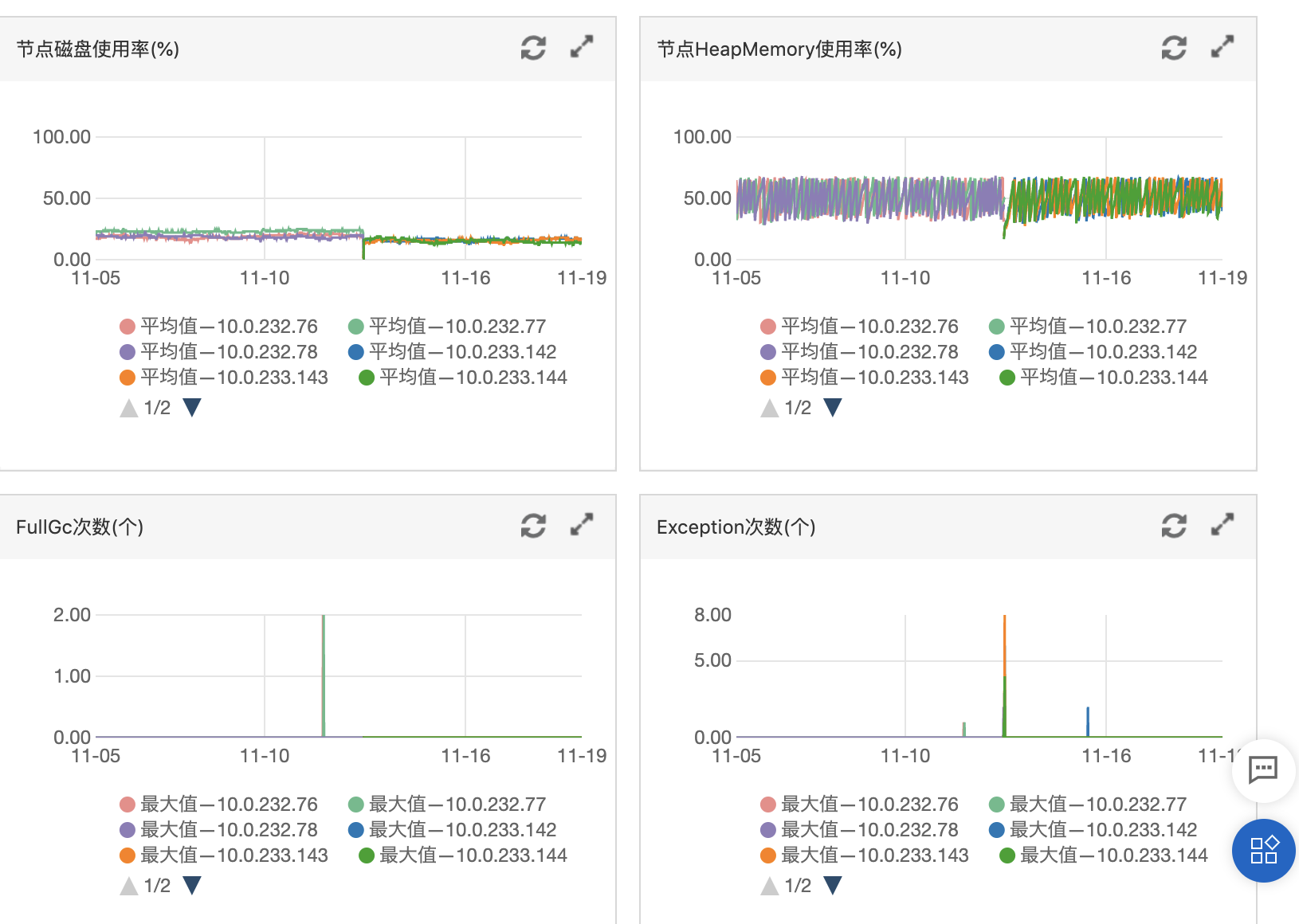Toggle 最大值—10.0.233.143 series in Exception chart

point(865,855)
